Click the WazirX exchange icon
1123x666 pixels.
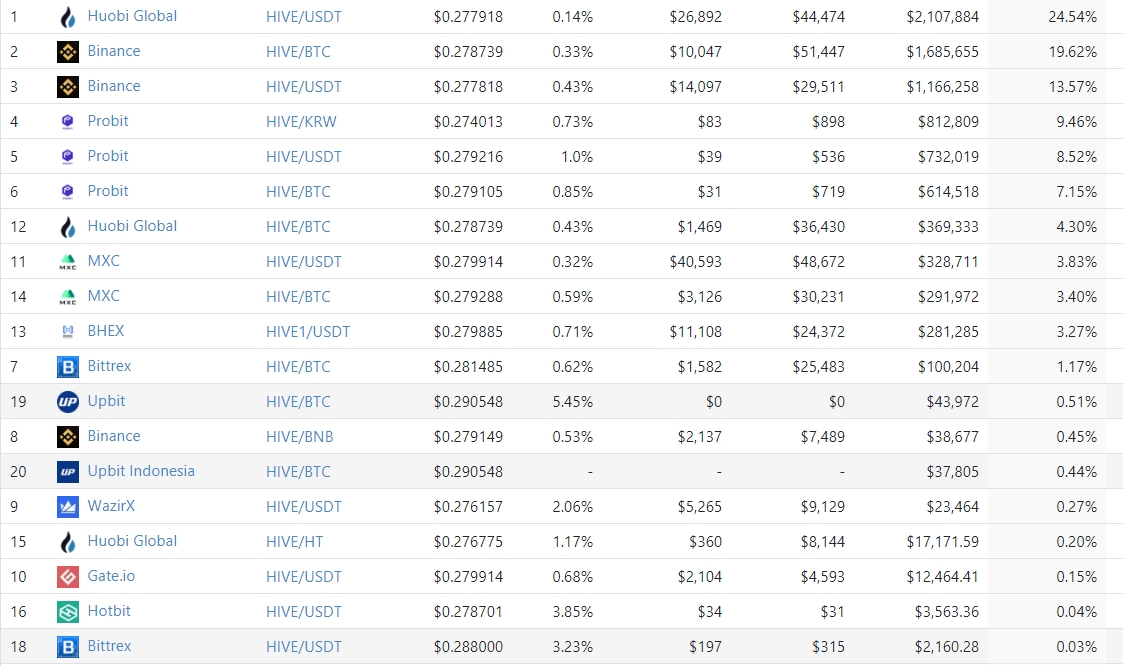coord(67,506)
